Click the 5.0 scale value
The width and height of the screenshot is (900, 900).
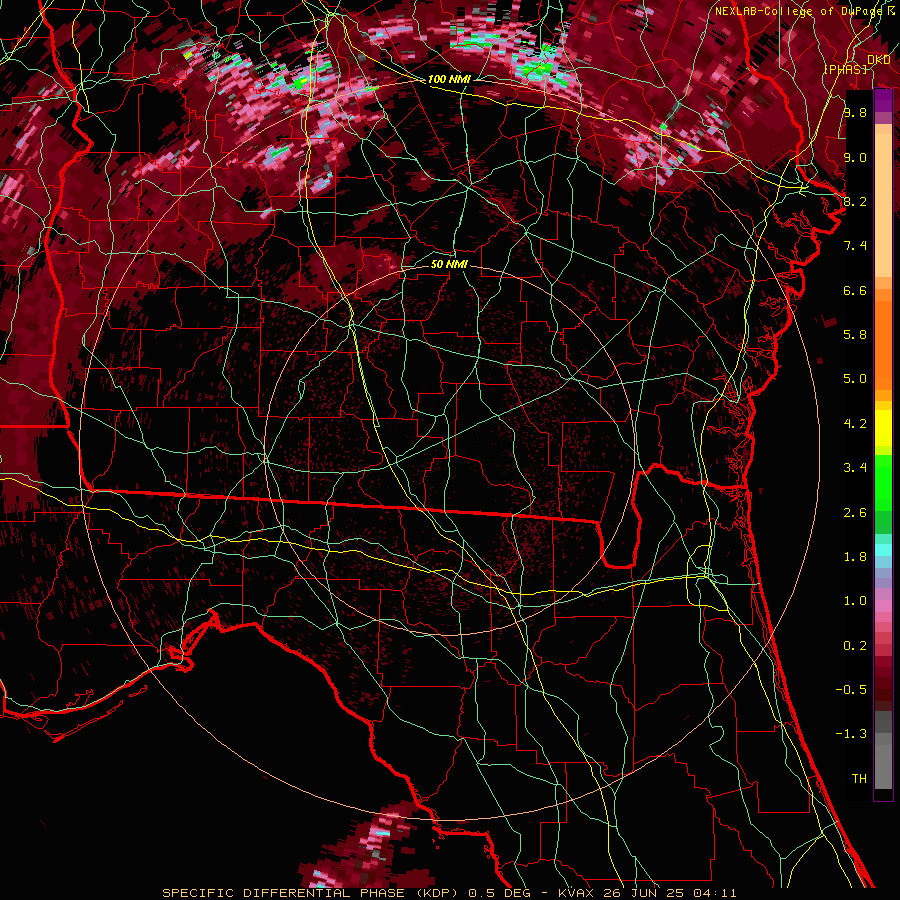coord(855,379)
